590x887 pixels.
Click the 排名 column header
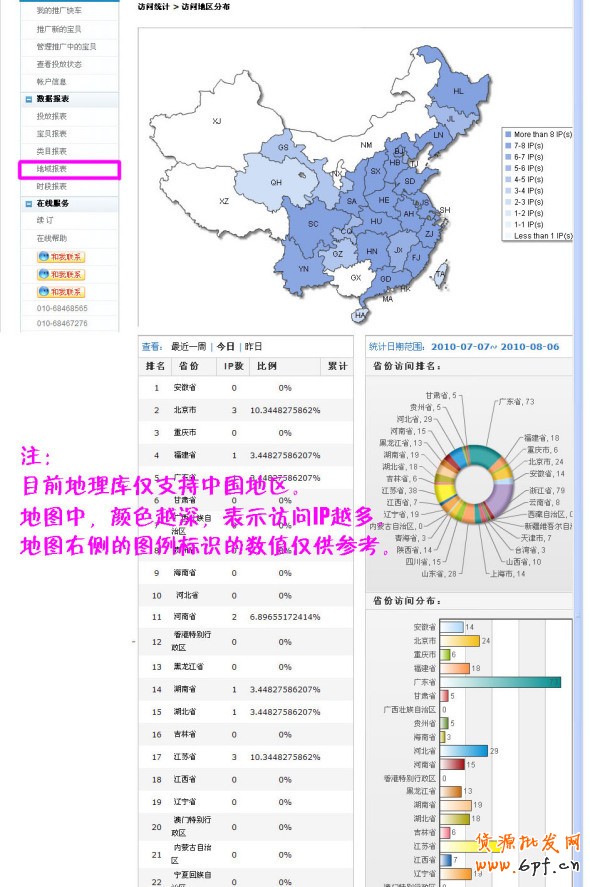pyautogui.click(x=156, y=366)
